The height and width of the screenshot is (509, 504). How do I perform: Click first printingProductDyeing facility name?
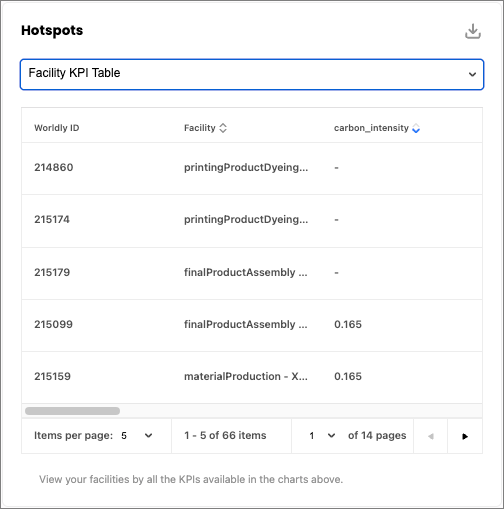[246, 167]
